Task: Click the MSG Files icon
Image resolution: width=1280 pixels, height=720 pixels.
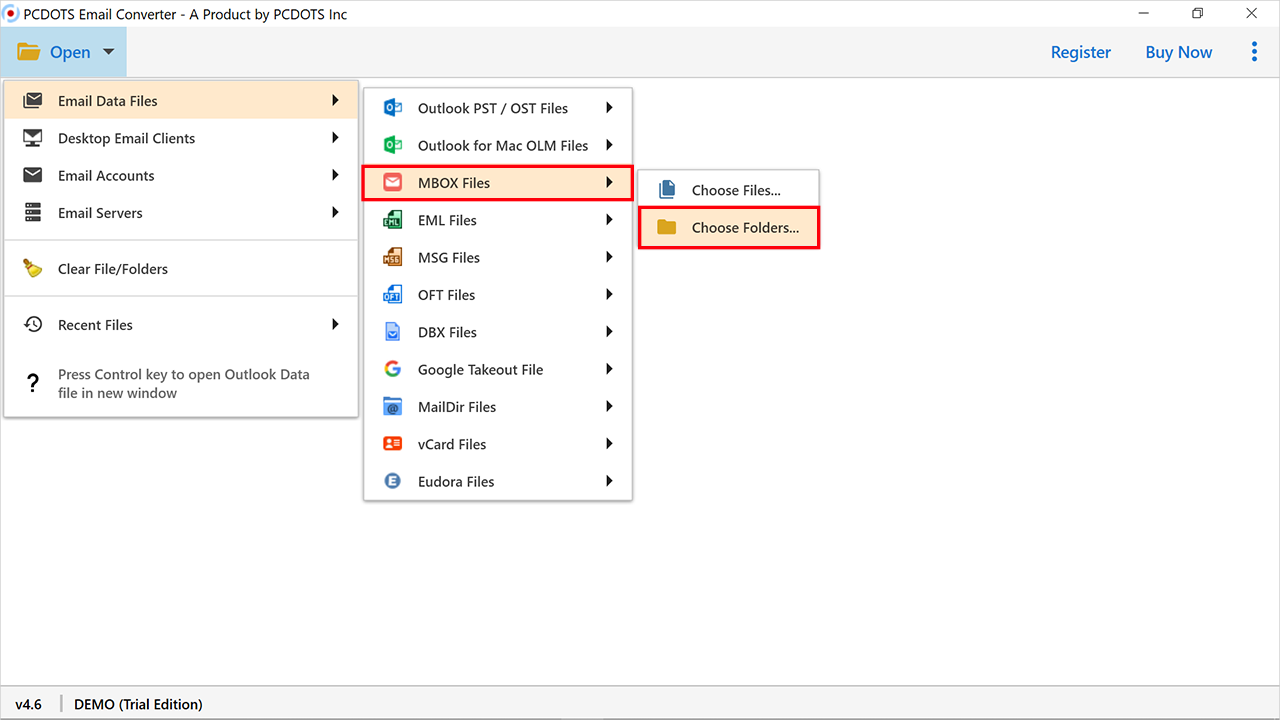Action: [x=393, y=257]
